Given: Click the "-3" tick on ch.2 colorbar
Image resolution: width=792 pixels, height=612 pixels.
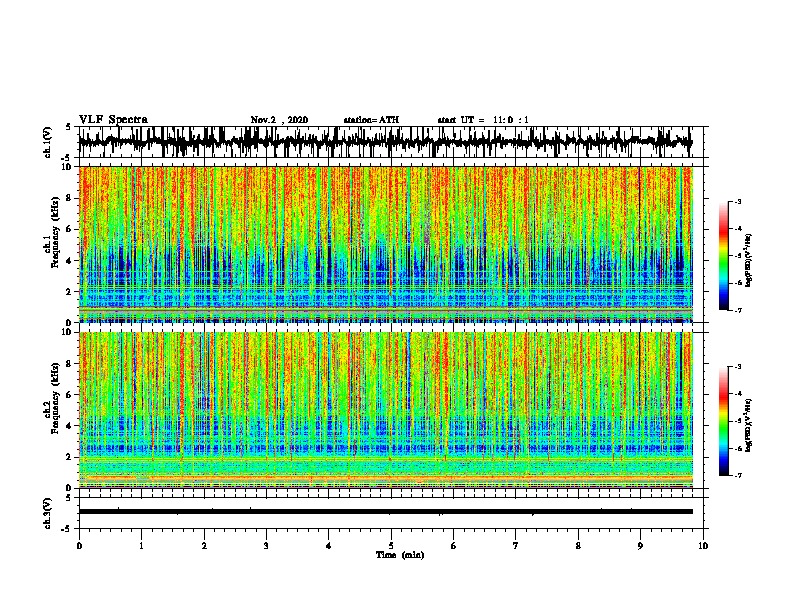Looking at the screenshot, I should pyautogui.click(x=738, y=367).
